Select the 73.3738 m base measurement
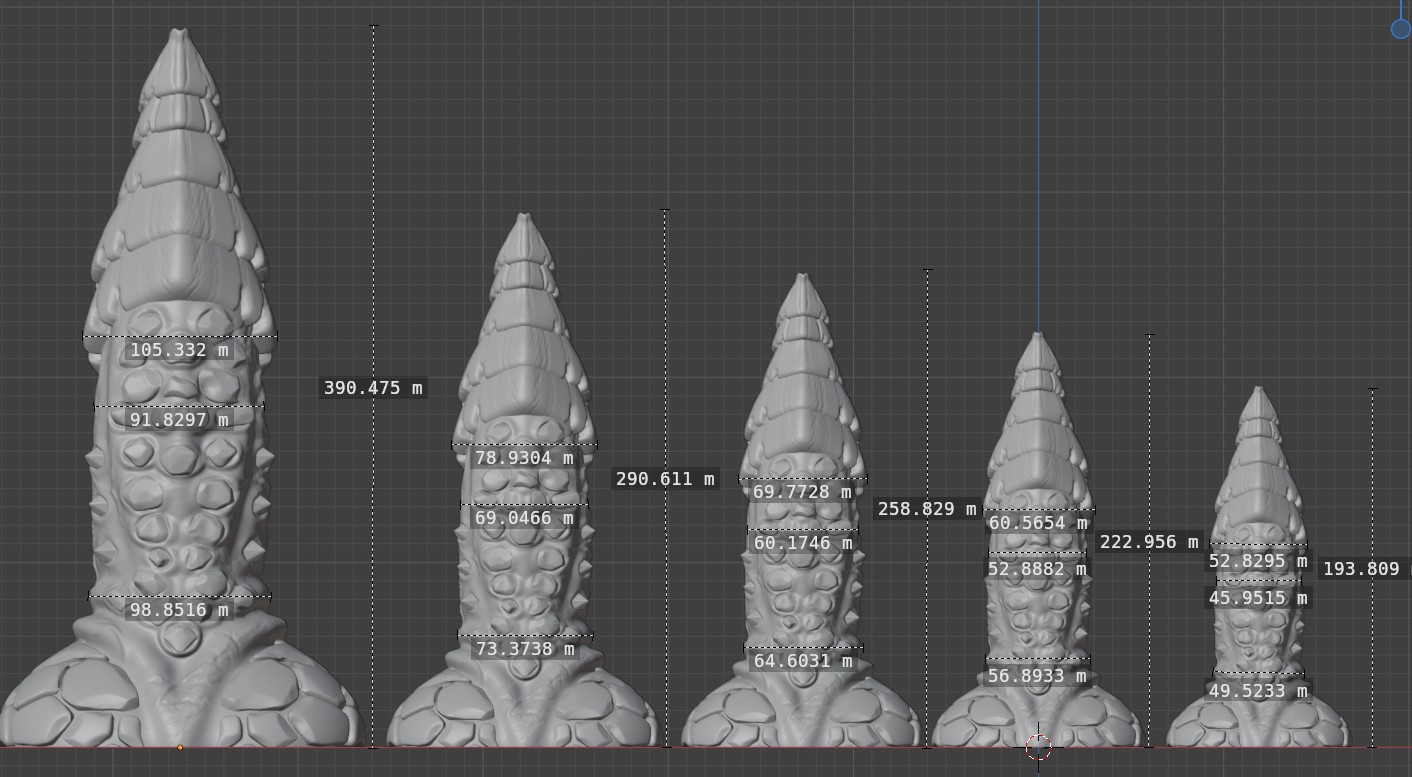 pyautogui.click(x=524, y=649)
